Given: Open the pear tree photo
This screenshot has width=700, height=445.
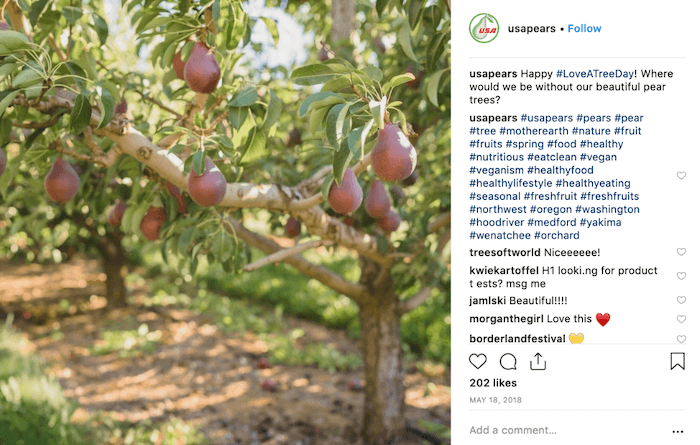Looking at the screenshot, I should (225, 222).
